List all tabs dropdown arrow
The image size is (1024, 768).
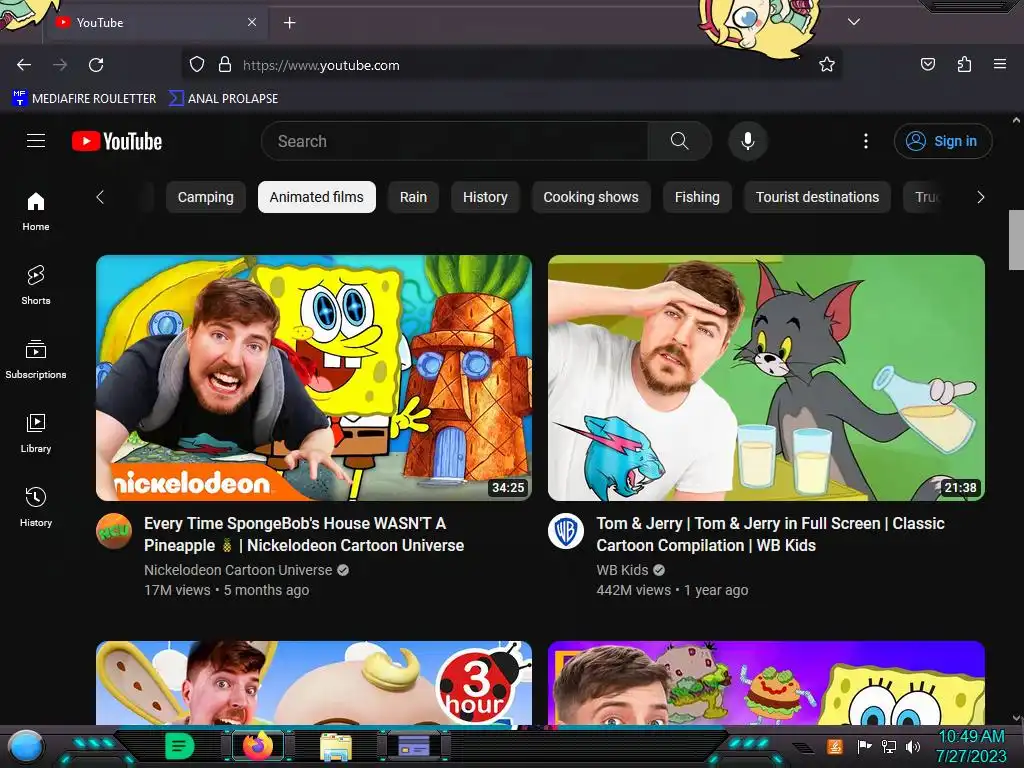[x=854, y=22]
